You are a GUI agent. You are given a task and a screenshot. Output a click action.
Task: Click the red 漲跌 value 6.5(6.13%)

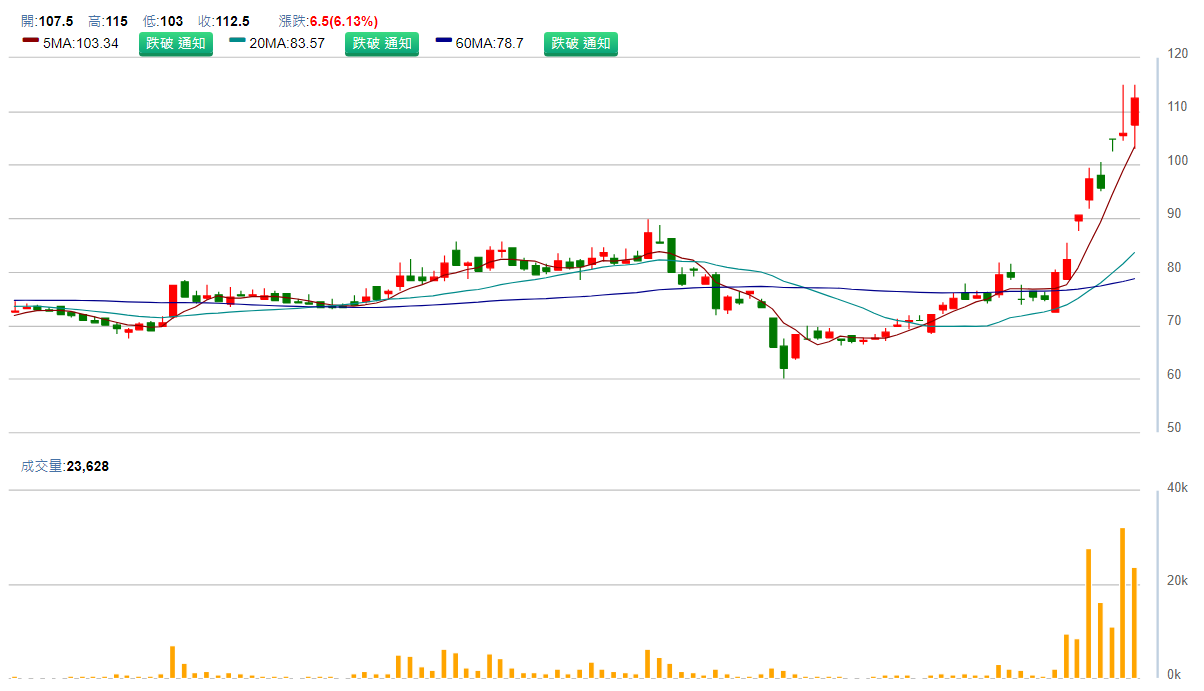pos(343,21)
